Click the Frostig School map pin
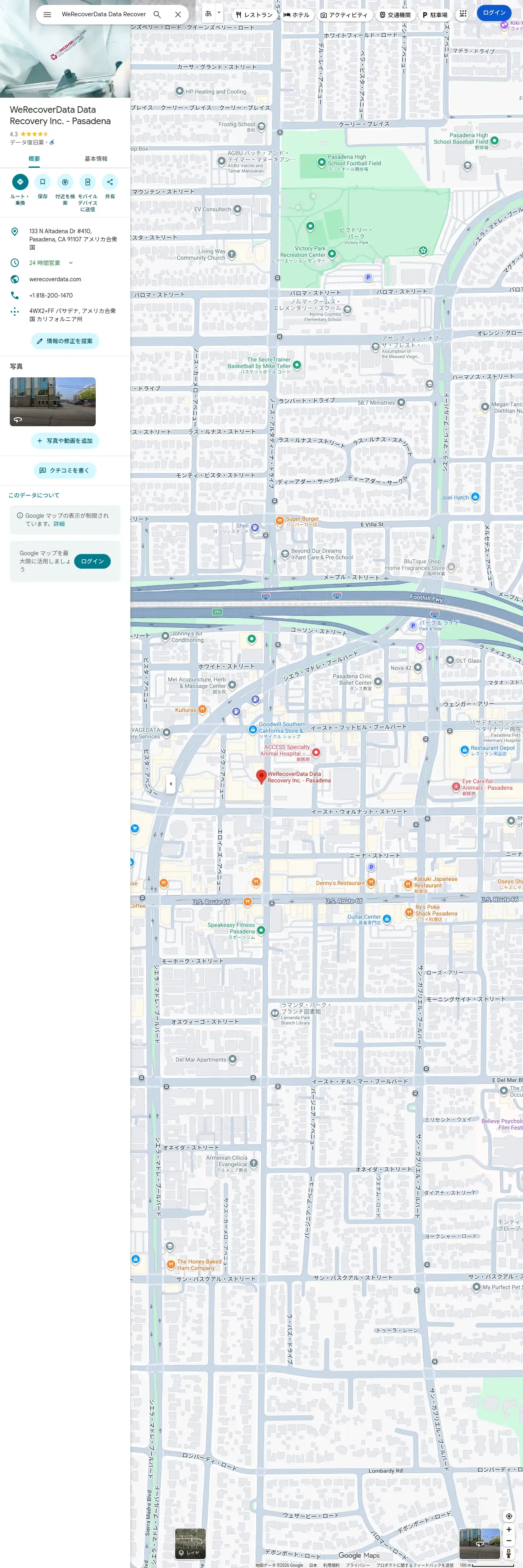This screenshot has width=523, height=1568. pyautogui.click(x=262, y=127)
